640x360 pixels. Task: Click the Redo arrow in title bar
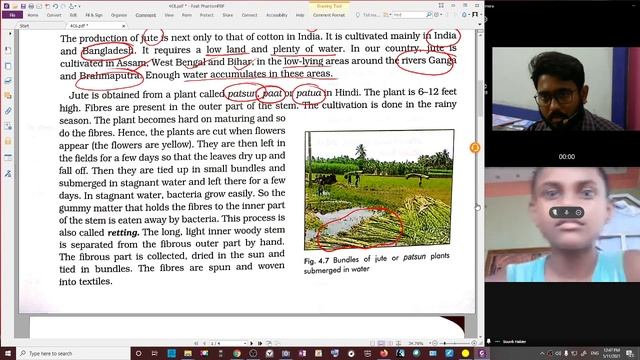tap(62, 6)
